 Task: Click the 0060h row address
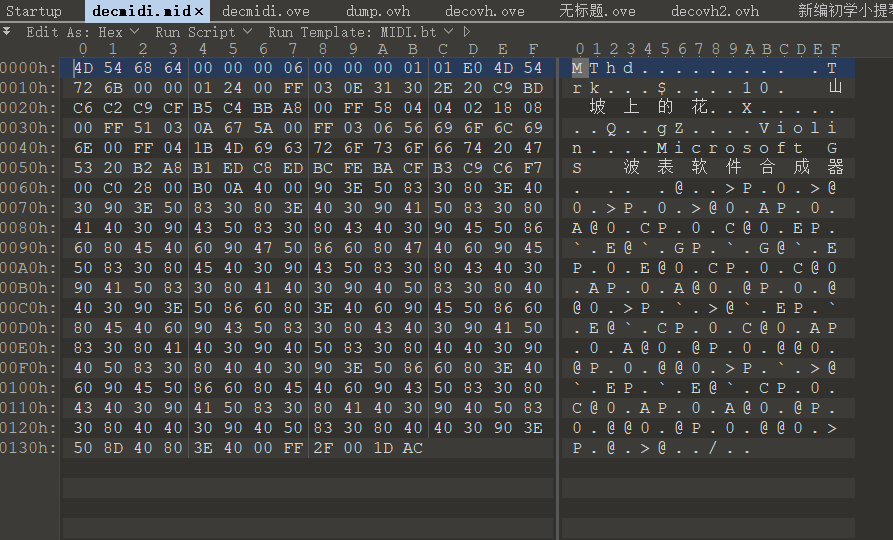[x=28, y=188]
